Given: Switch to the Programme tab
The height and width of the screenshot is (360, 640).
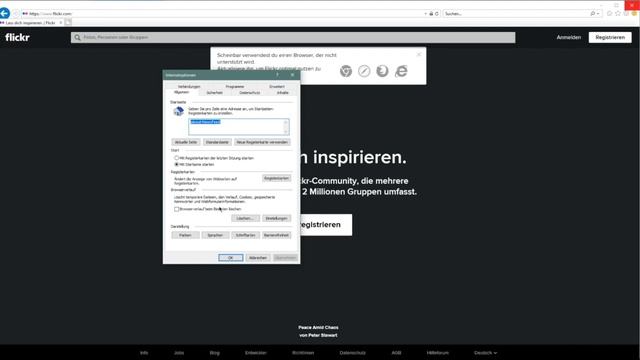Looking at the screenshot, I should point(235,87).
